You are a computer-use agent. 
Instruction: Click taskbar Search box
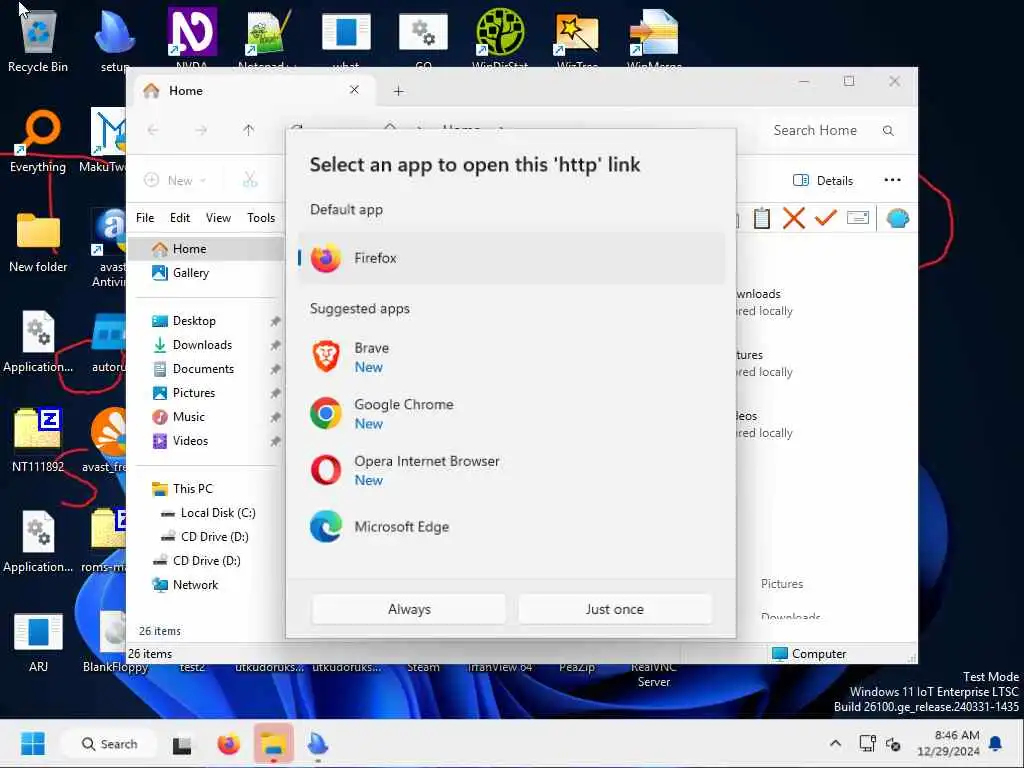[109, 744]
